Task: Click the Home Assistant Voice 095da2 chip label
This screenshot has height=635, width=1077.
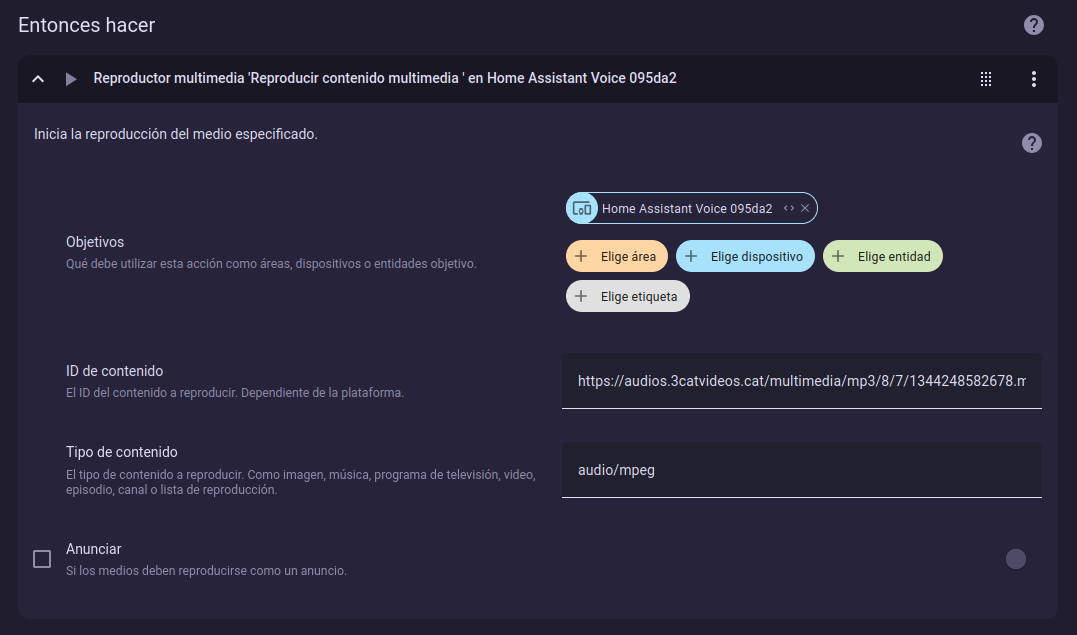Action: pos(687,209)
